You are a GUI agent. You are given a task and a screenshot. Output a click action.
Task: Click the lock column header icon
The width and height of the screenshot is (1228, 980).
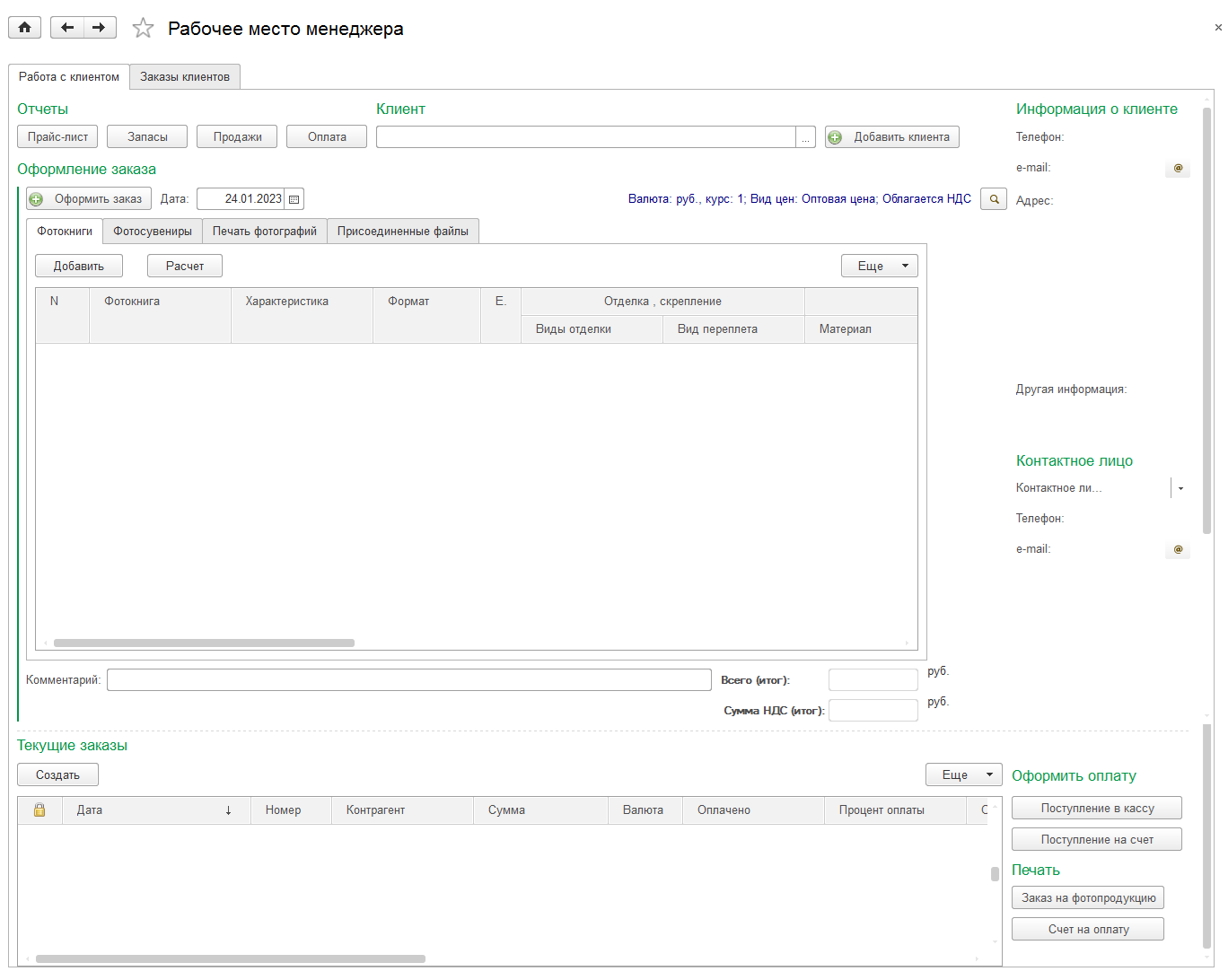[39, 809]
